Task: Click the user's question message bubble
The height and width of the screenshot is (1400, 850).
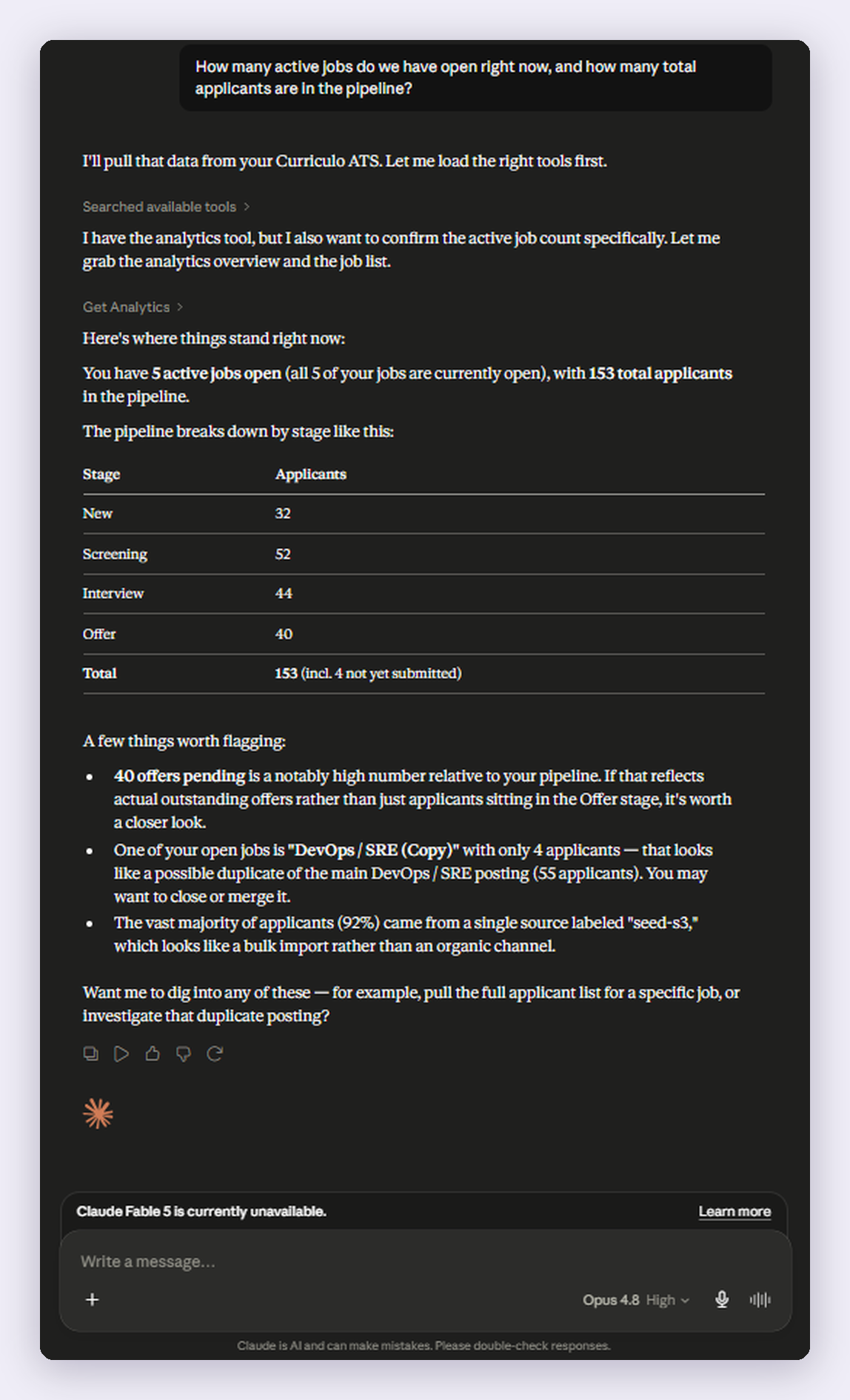Action: point(475,78)
